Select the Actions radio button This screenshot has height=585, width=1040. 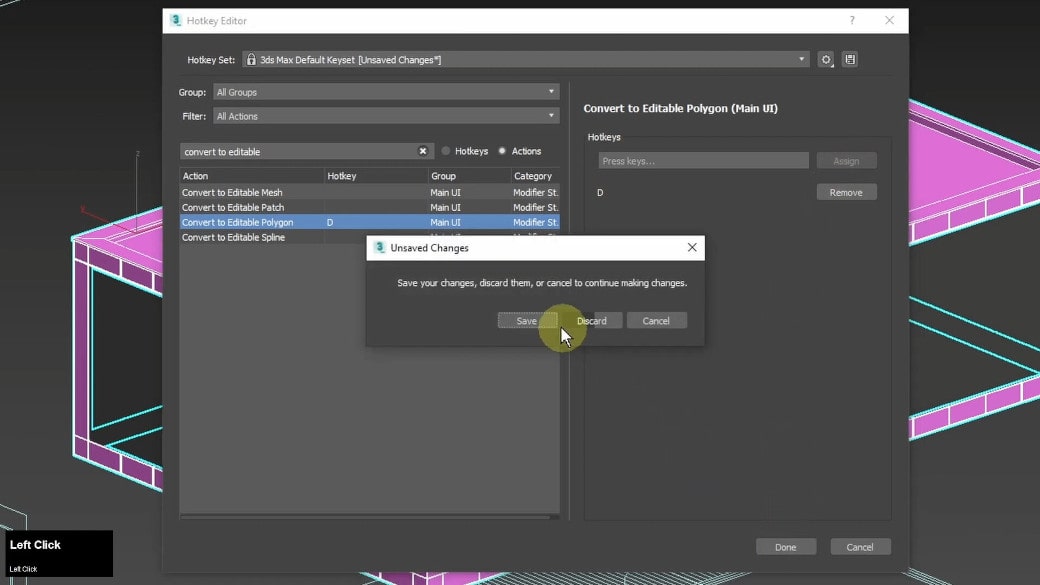(502, 151)
